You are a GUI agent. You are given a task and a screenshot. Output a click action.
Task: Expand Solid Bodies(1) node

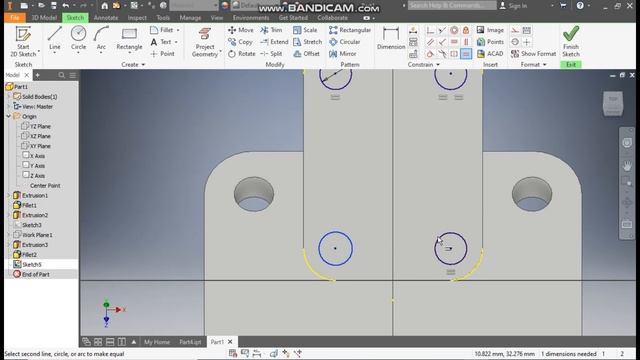(9, 97)
